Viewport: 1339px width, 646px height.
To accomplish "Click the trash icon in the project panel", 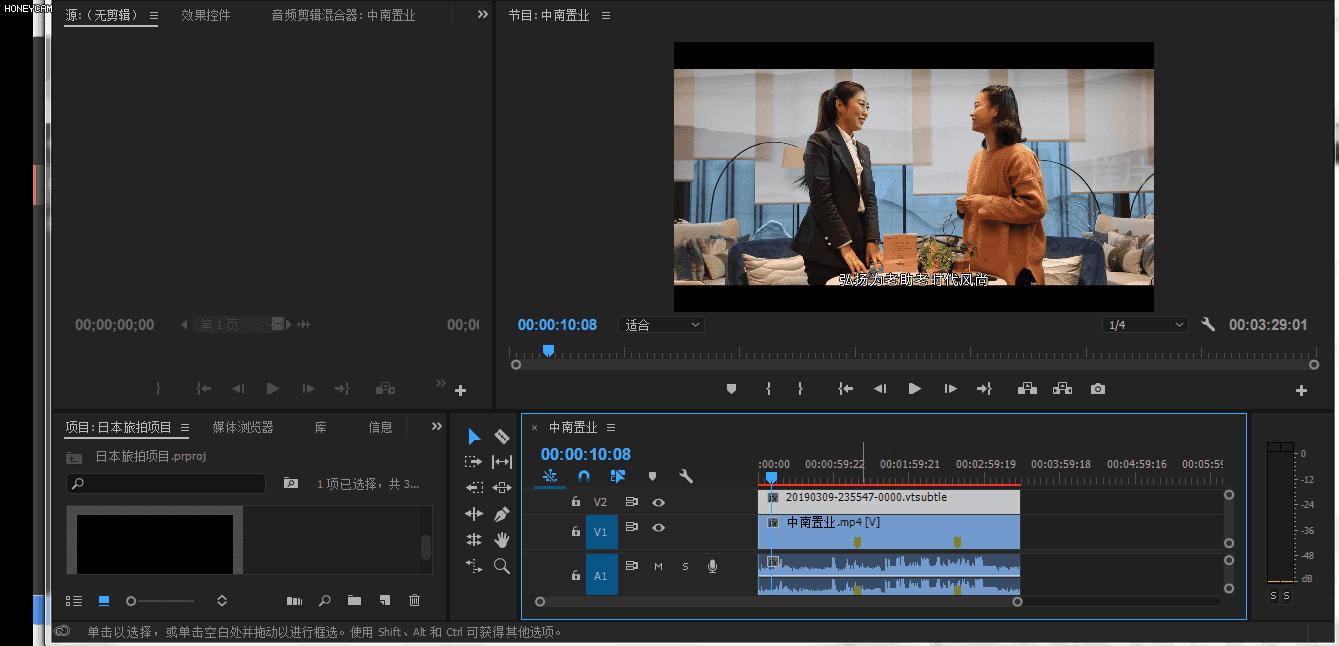I will pyautogui.click(x=415, y=600).
